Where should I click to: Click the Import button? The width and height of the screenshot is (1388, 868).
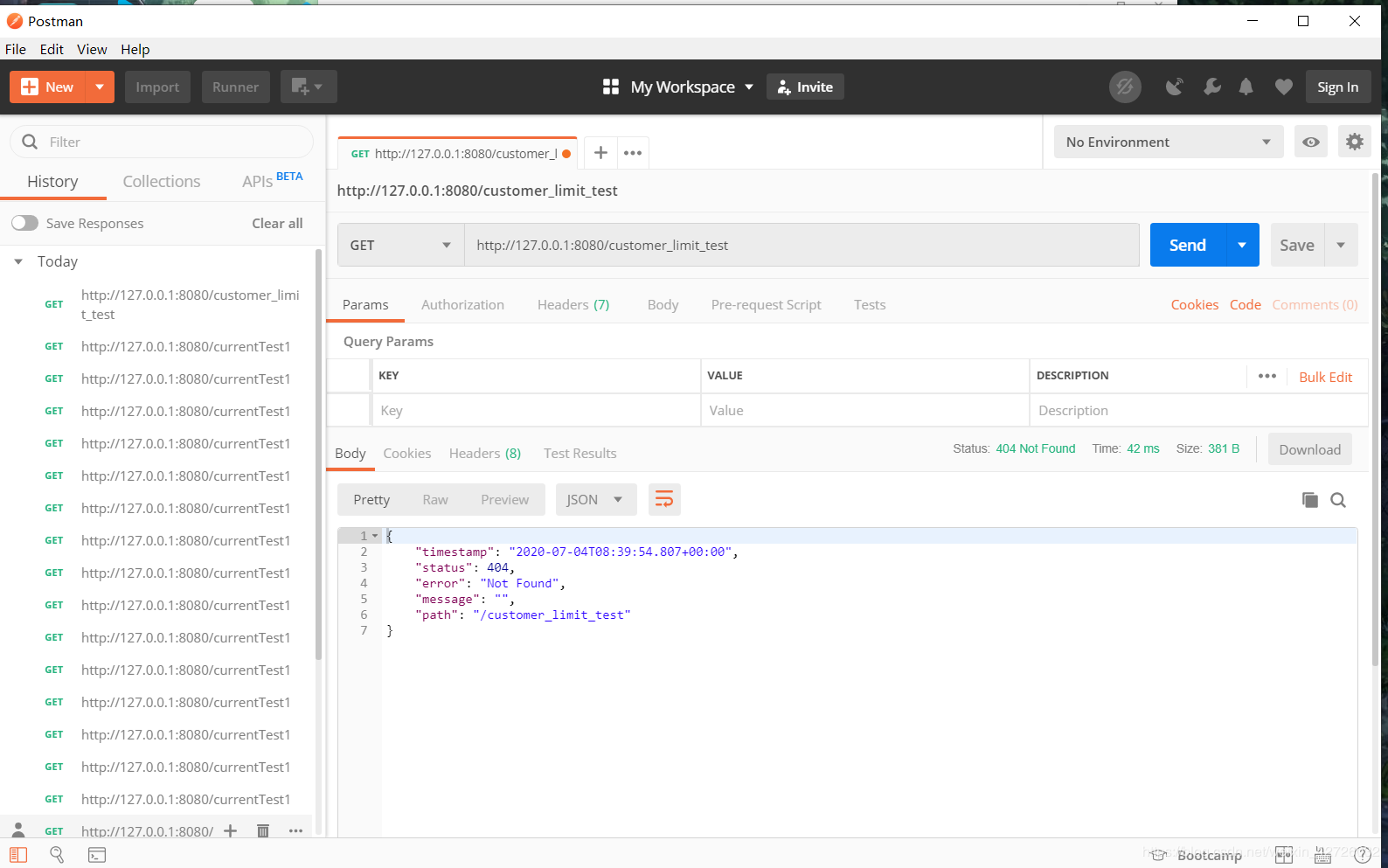coord(157,87)
